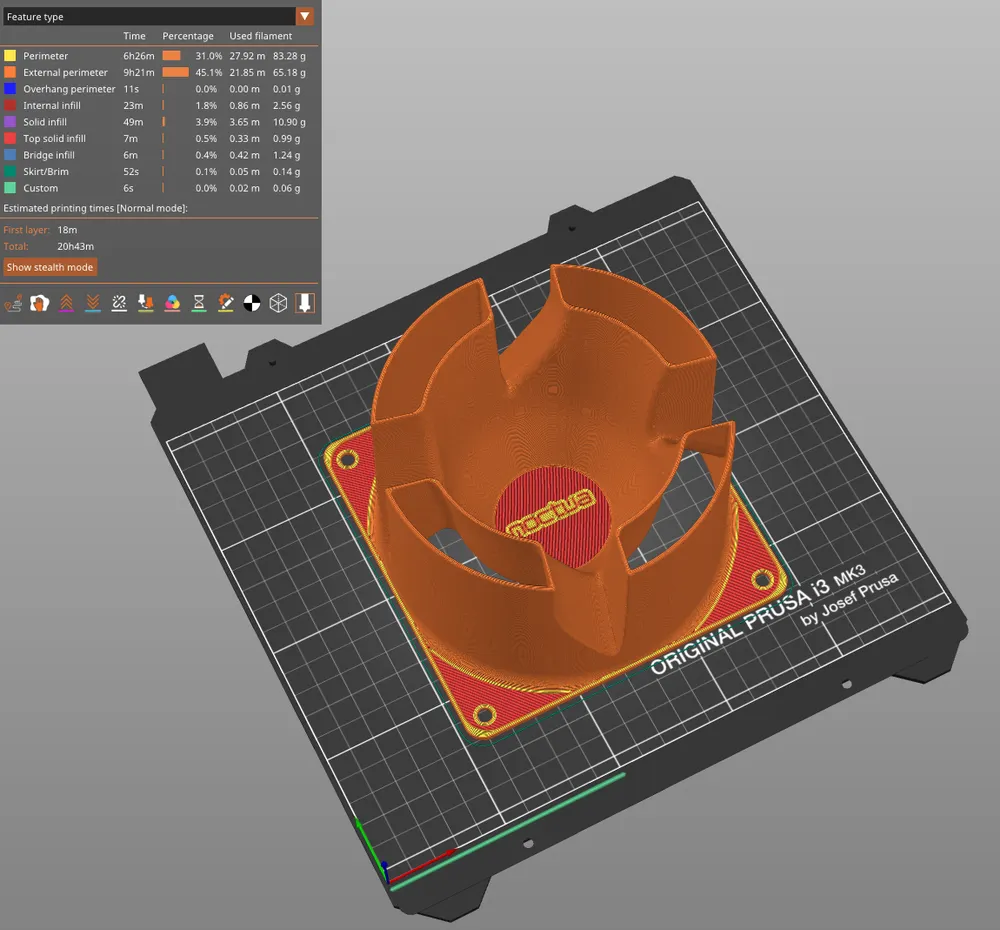Hide Internal infill in the legend
The image size is (1000, 930).
(x=52, y=106)
